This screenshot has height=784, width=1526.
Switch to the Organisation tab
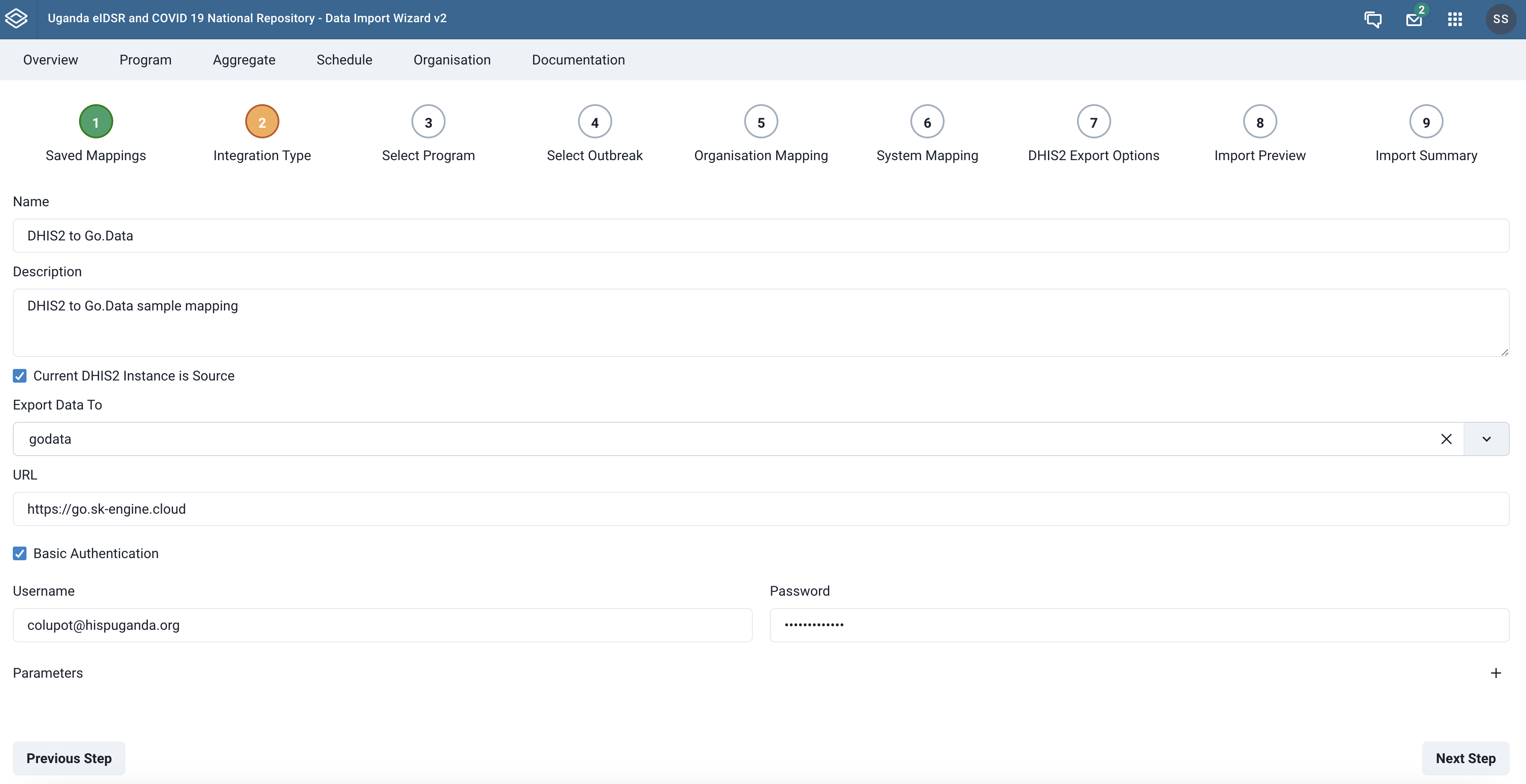(452, 59)
